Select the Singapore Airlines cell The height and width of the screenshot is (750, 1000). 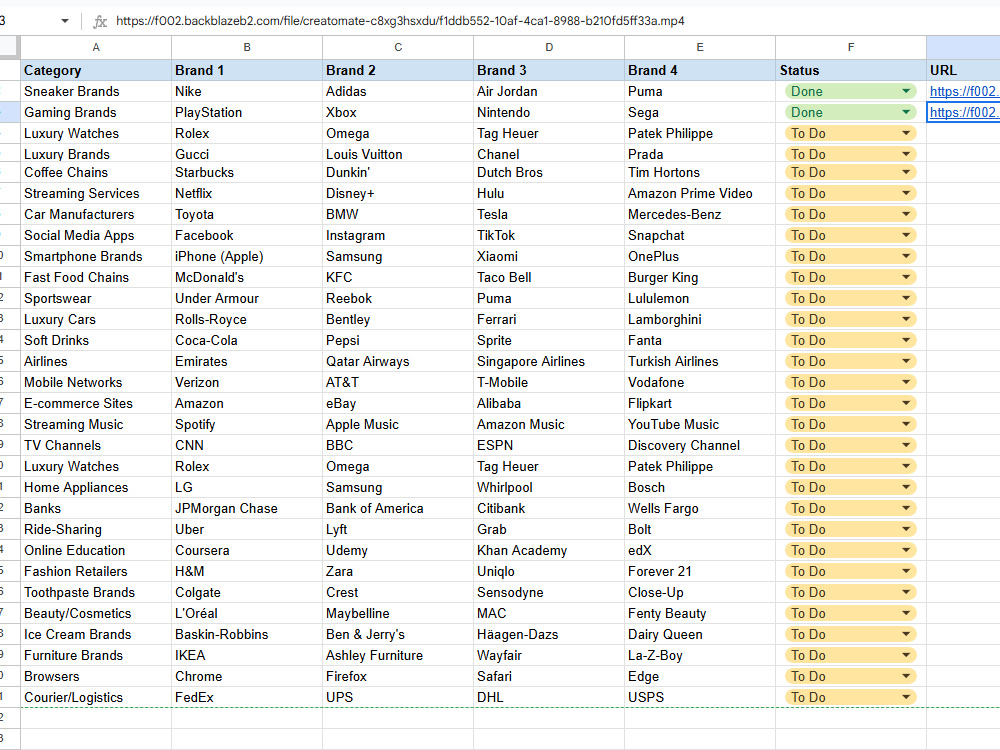point(549,361)
